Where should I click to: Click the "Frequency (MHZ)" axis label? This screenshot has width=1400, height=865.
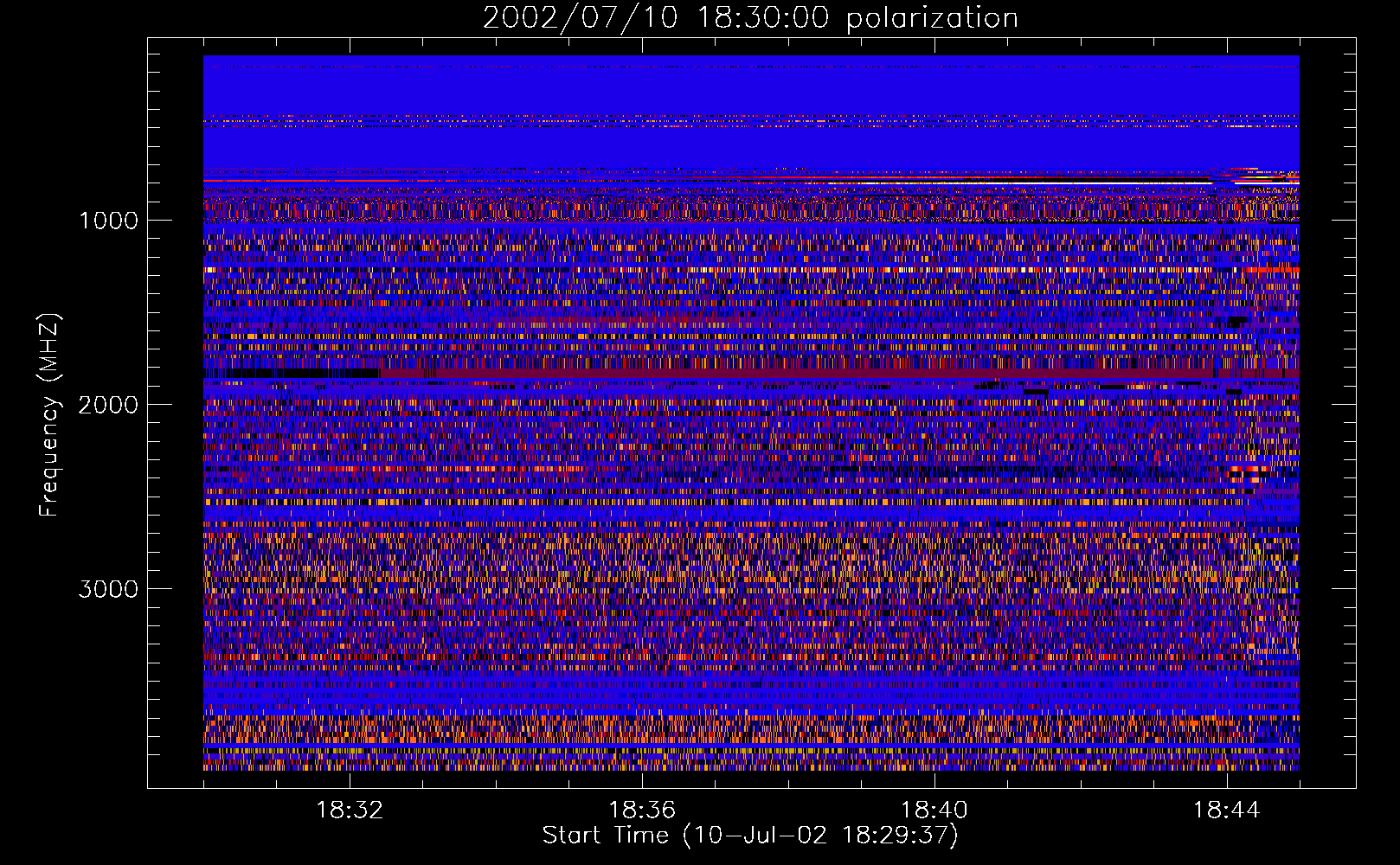click(49, 415)
